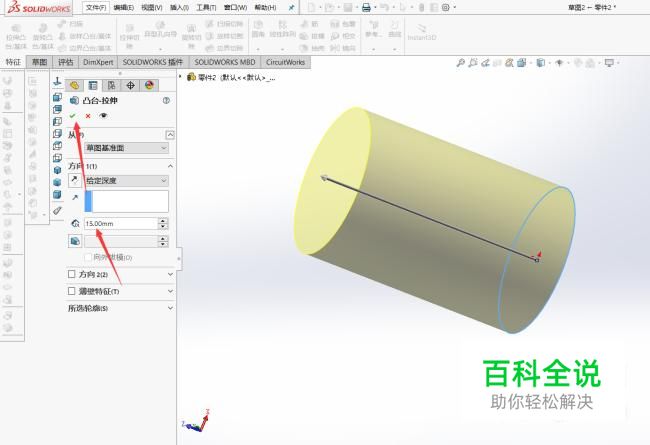
Task: Open View Settings monitor icon
Action: [609, 63]
